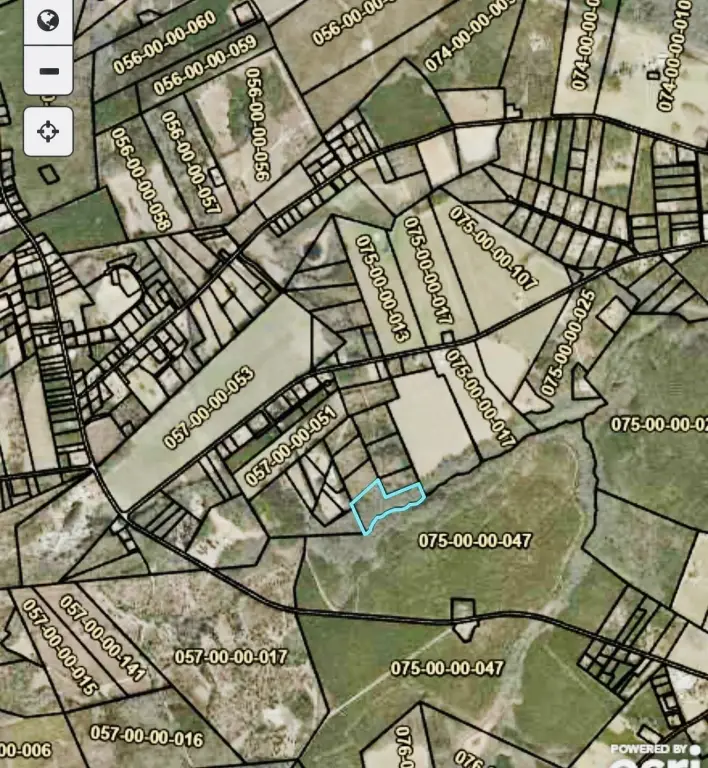Click parcel label 057-00-00-016

point(146,736)
